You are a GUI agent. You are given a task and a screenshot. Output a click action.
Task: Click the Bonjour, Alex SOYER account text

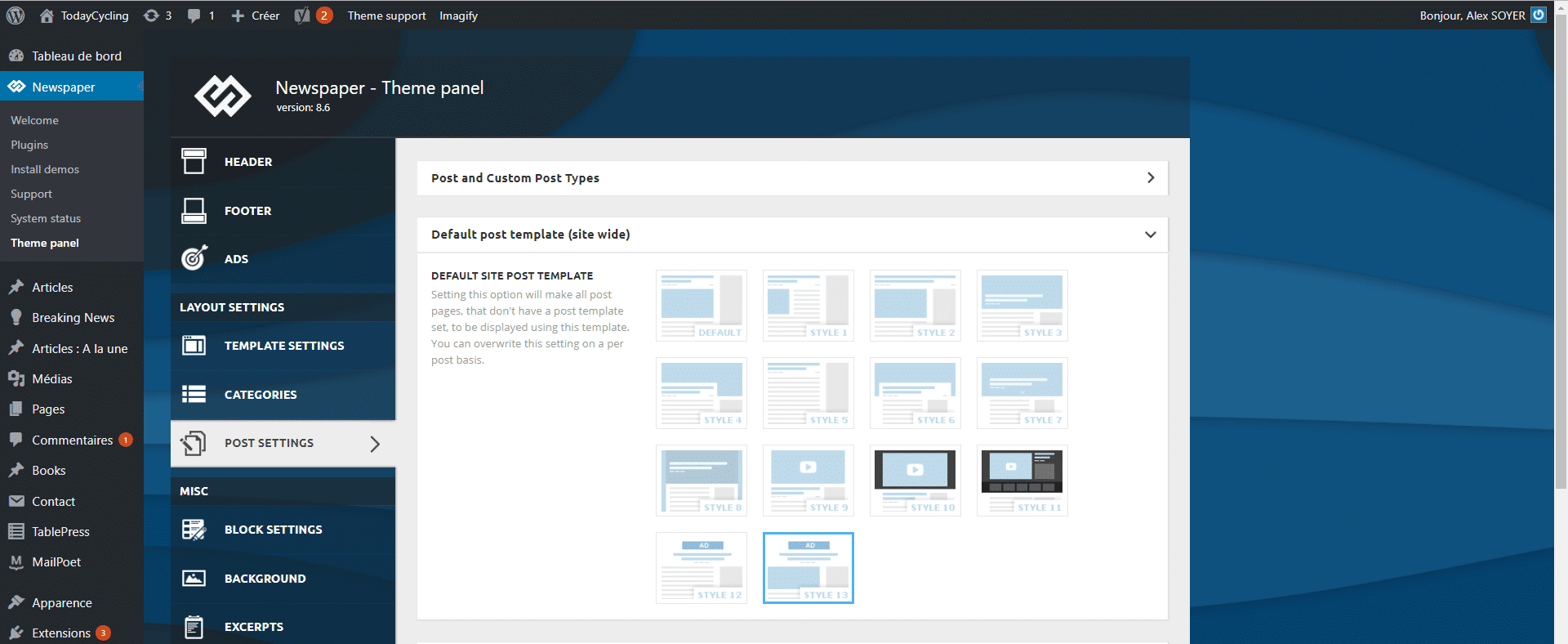click(1472, 16)
